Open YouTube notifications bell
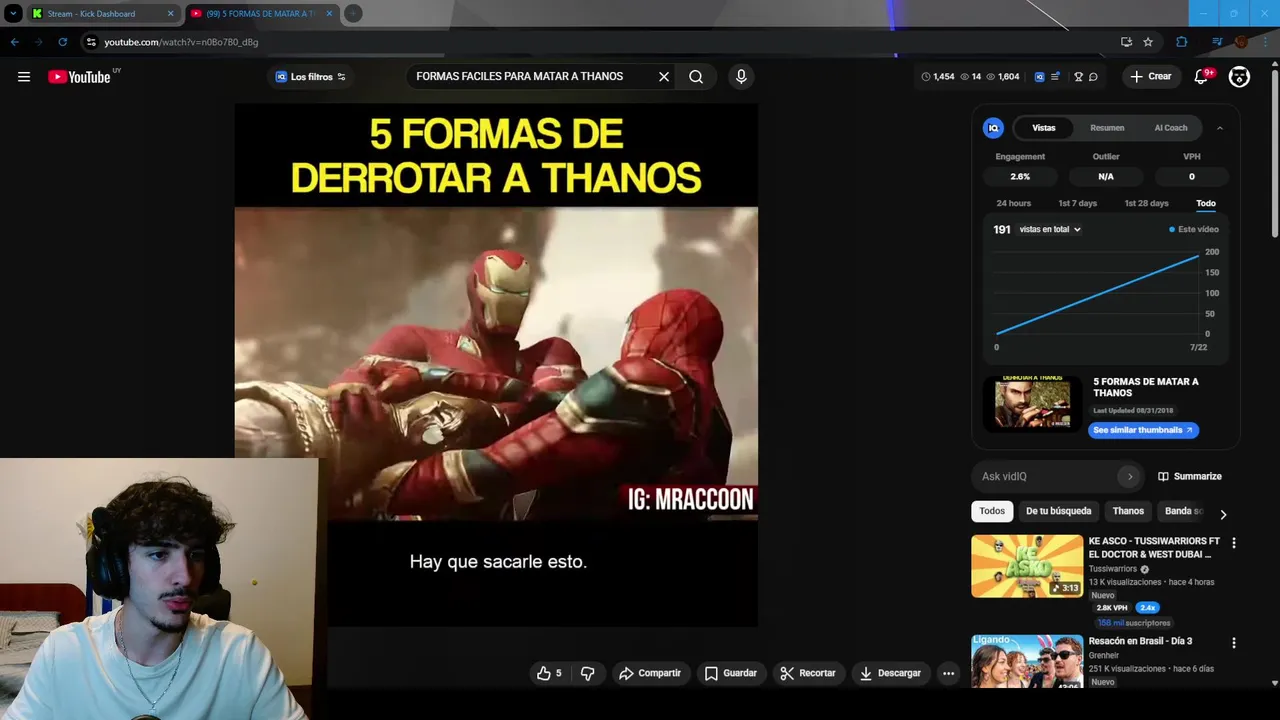This screenshot has height=720, width=1280. (1202, 77)
